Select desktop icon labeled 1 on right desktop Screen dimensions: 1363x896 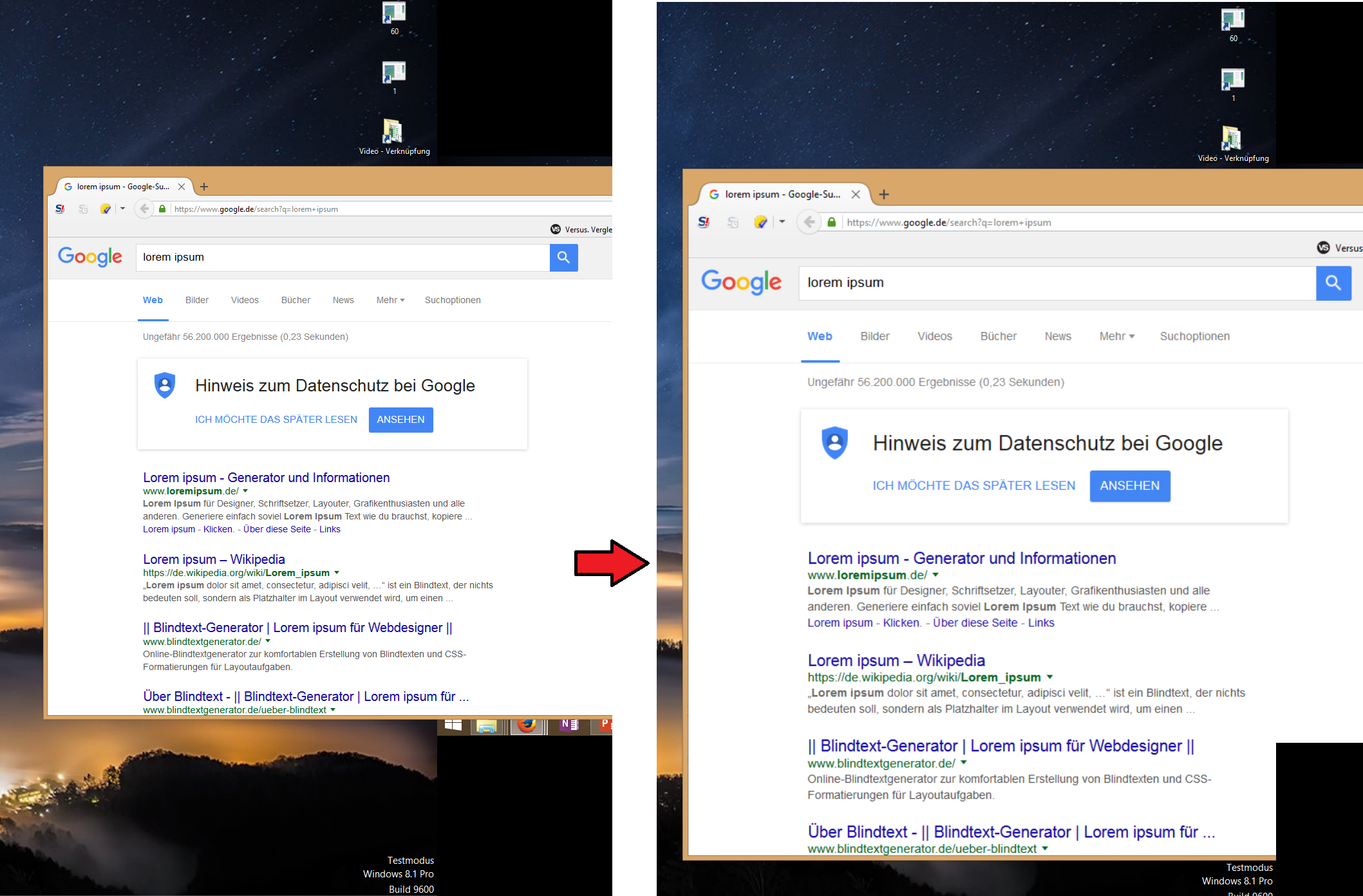1233,85
